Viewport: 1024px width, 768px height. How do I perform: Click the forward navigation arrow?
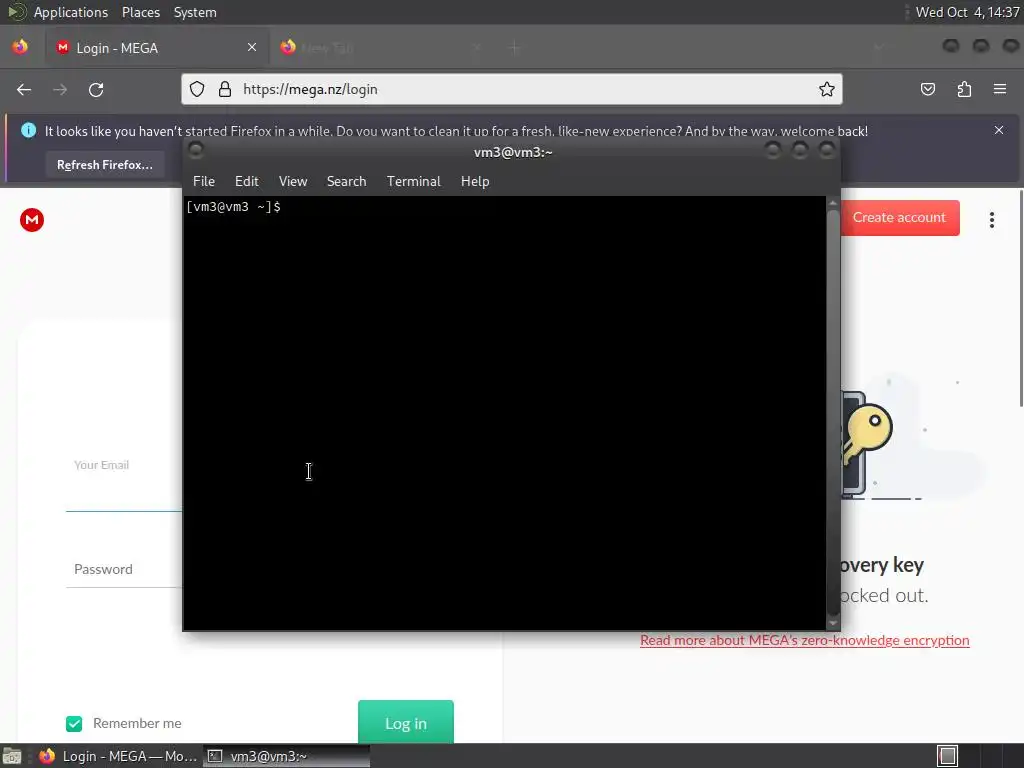point(60,89)
